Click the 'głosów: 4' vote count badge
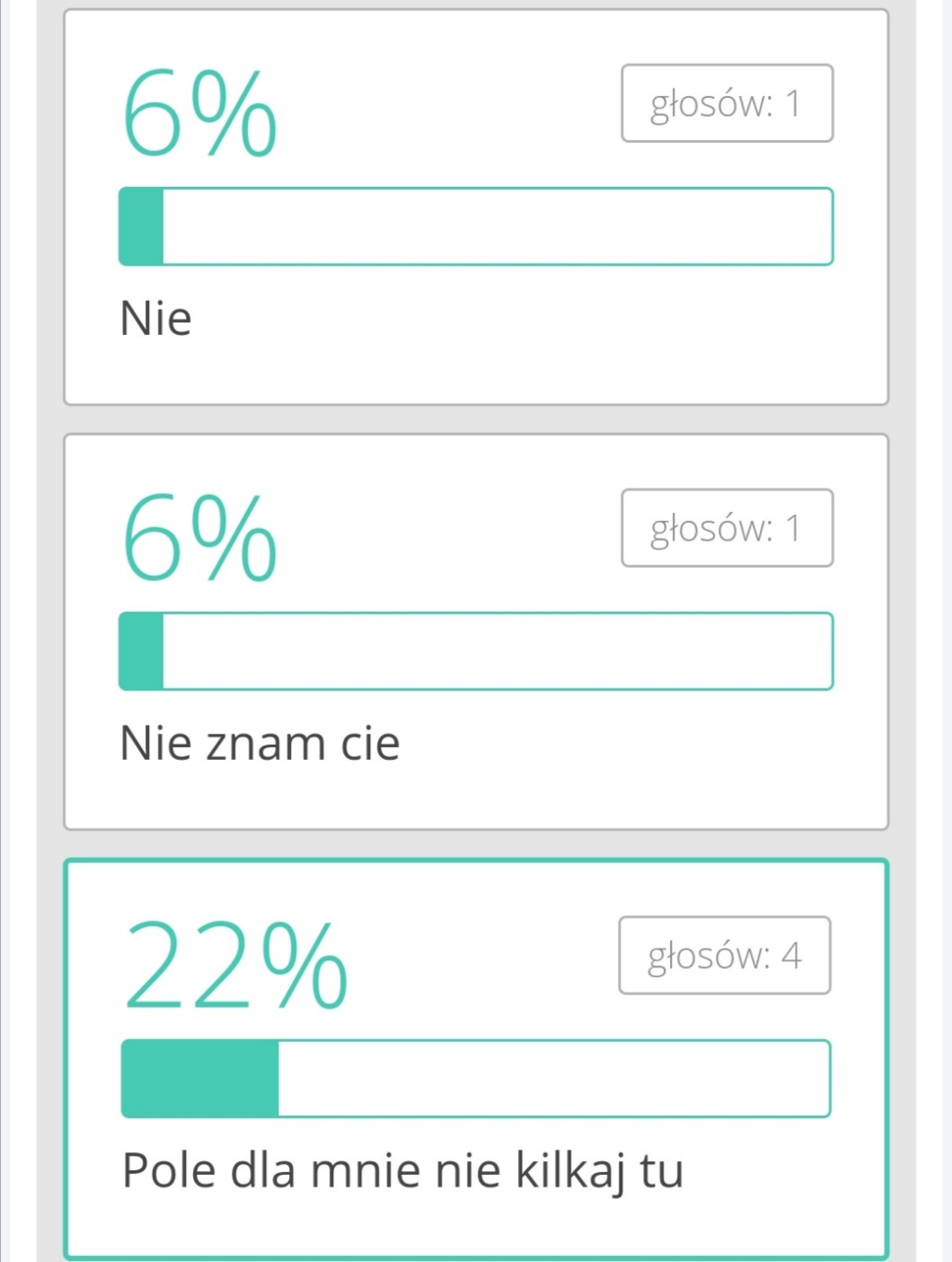The height and width of the screenshot is (1262, 952). 724,956
